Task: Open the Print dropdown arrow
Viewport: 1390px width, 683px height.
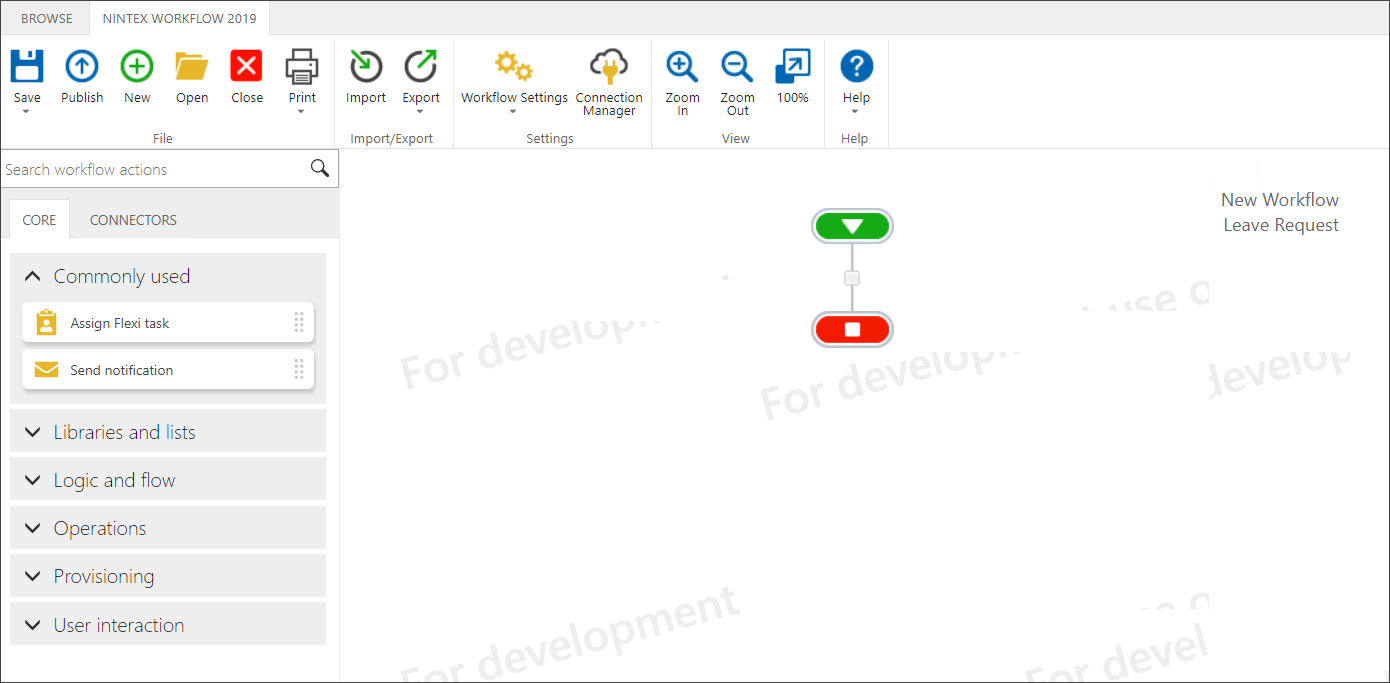Action: (x=302, y=111)
